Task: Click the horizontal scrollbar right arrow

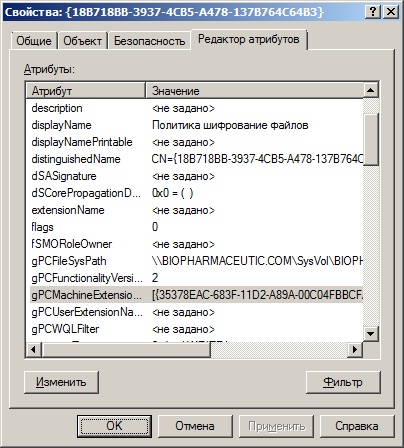Action: click(355, 349)
